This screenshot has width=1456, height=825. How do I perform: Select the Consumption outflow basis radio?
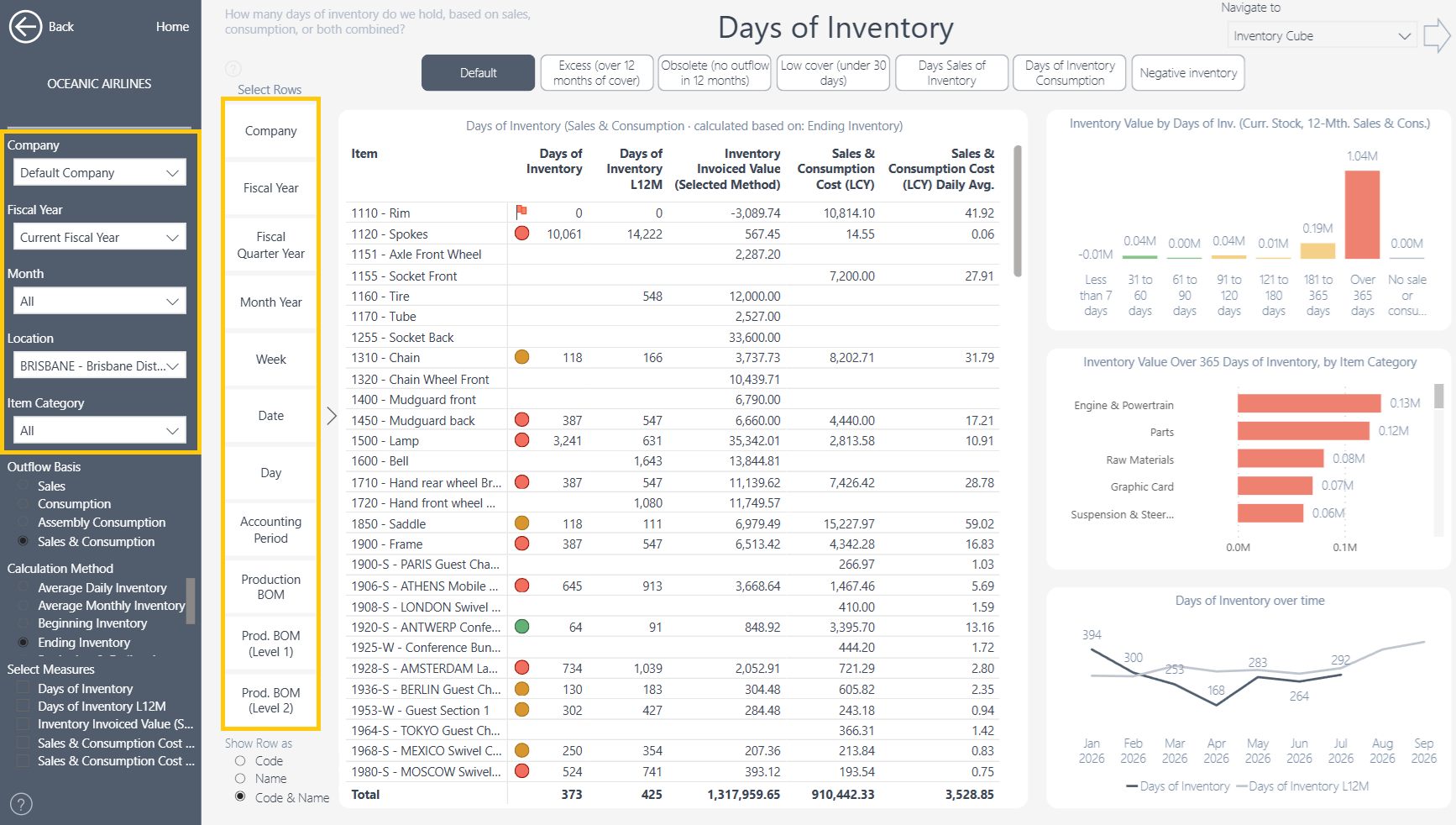pyautogui.click(x=24, y=504)
